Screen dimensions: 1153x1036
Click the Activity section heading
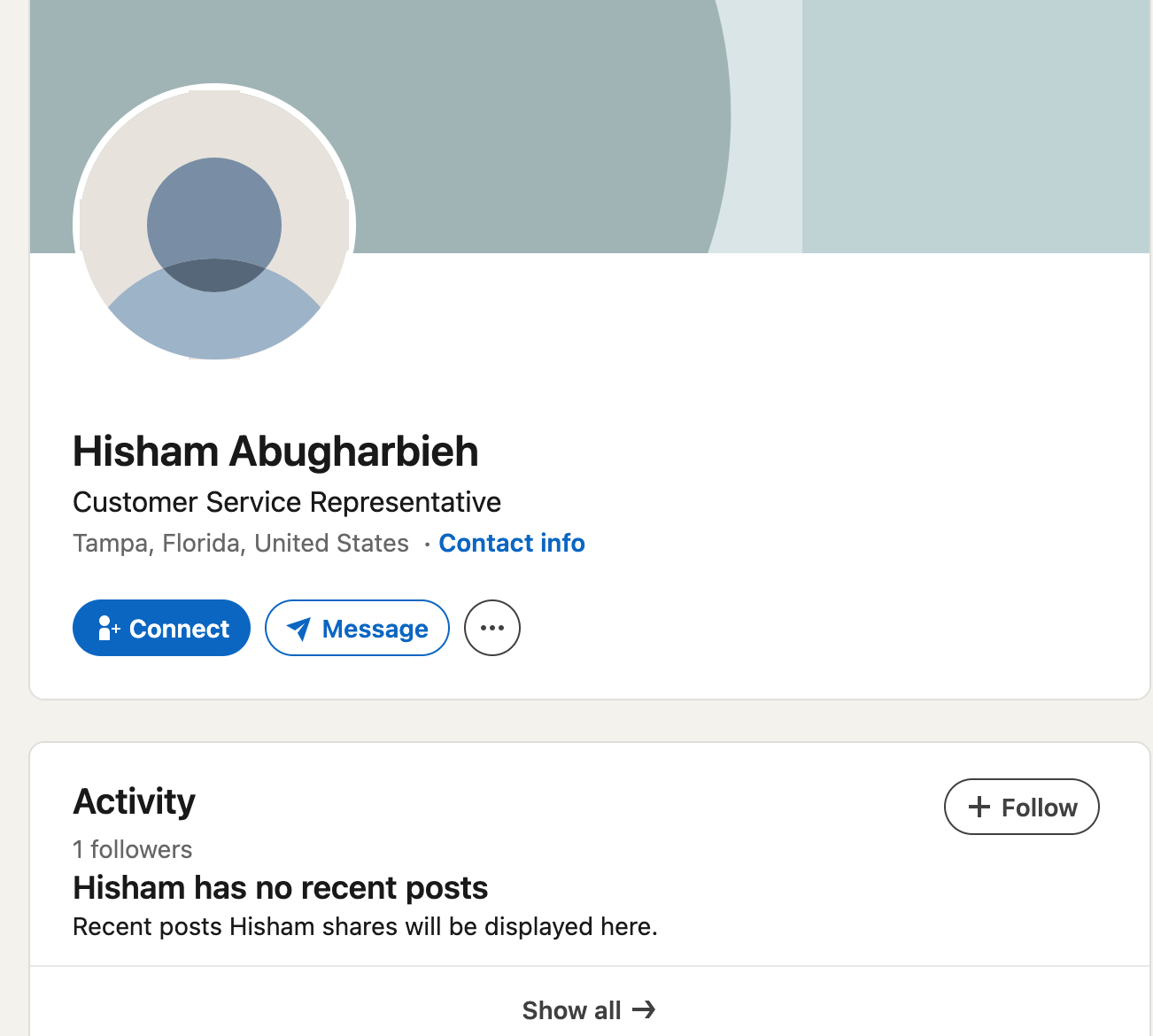[135, 801]
